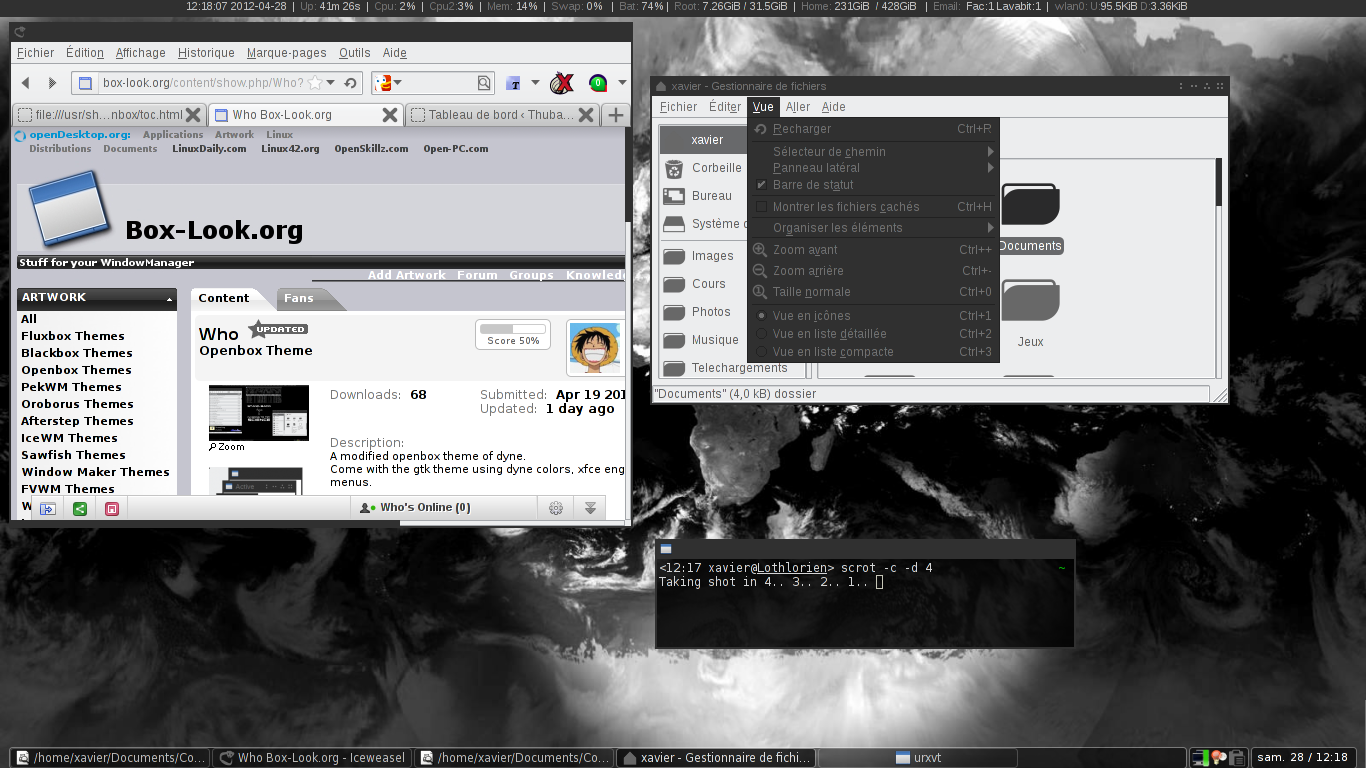Select Vue en liste détaillée radio option
The height and width of the screenshot is (768, 1366).
(x=761, y=334)
